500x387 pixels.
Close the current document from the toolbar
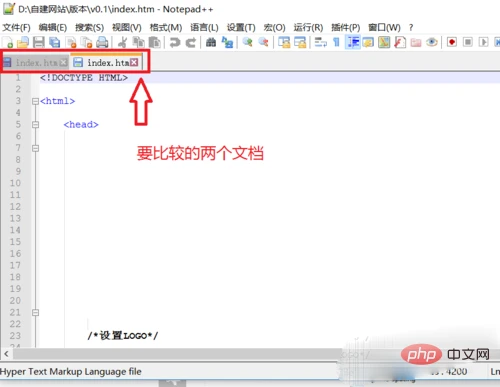click(x=71, y=42)
